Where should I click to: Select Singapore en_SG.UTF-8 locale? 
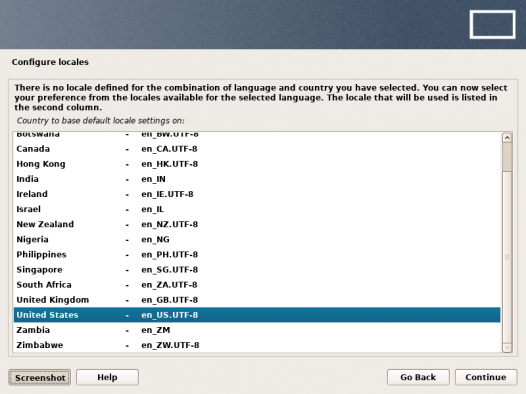pyautogui.click(x=257, y=270)
